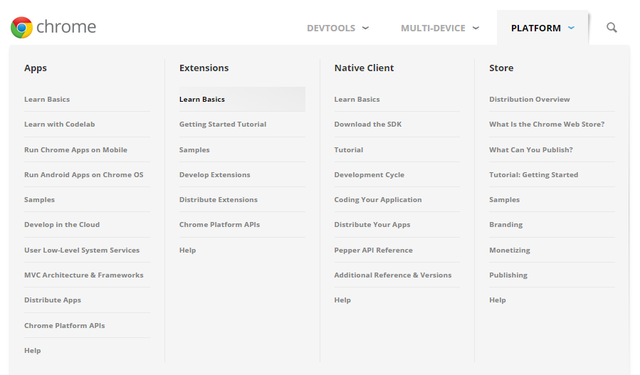Open Getting Started Tutorial
640x375 pixels.
[223, 124]
